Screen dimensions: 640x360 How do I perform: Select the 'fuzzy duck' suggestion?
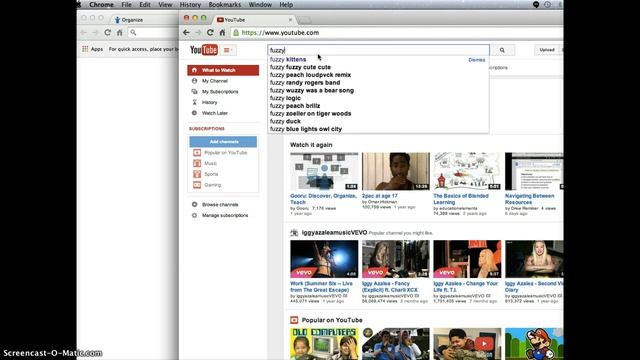378,122
